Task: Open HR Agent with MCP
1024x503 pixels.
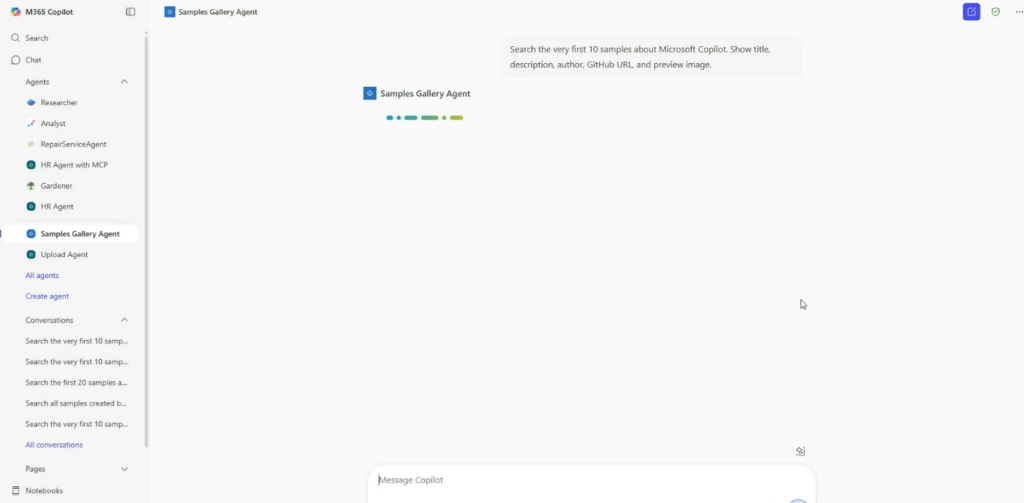Action: point(74,165)
